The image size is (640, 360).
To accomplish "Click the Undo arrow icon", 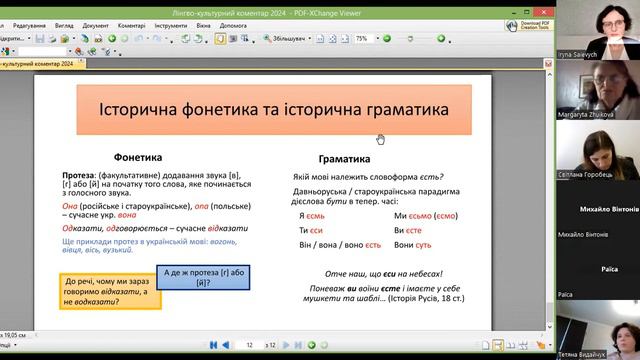I will point(139,39).
